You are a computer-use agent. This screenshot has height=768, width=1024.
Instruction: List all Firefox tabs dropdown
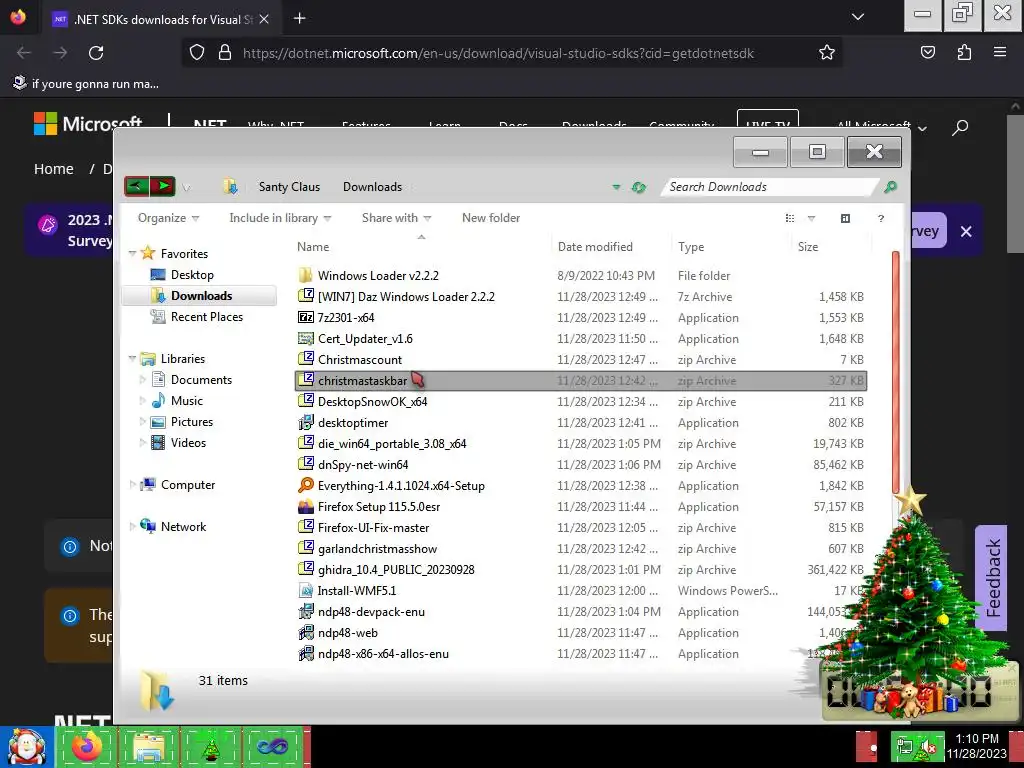857,18
